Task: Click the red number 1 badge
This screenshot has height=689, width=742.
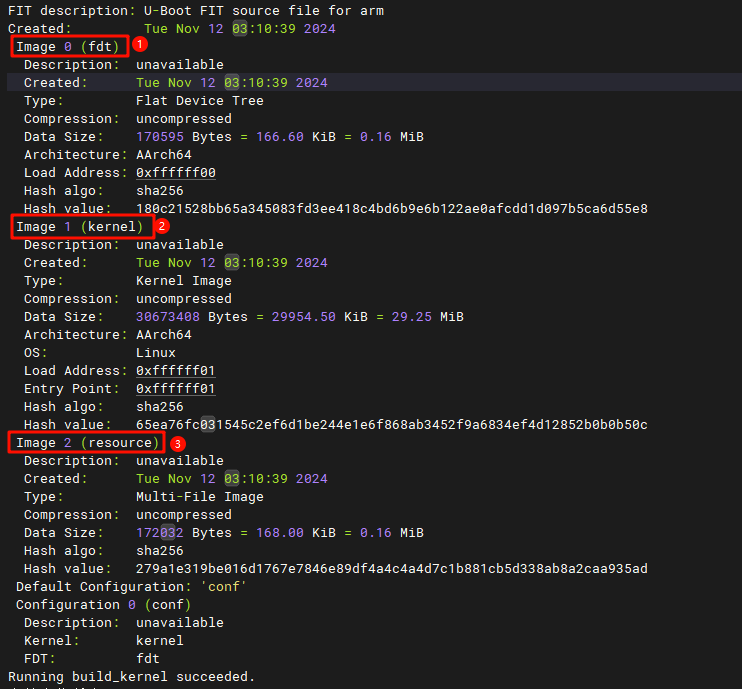Action: point(140,45)
